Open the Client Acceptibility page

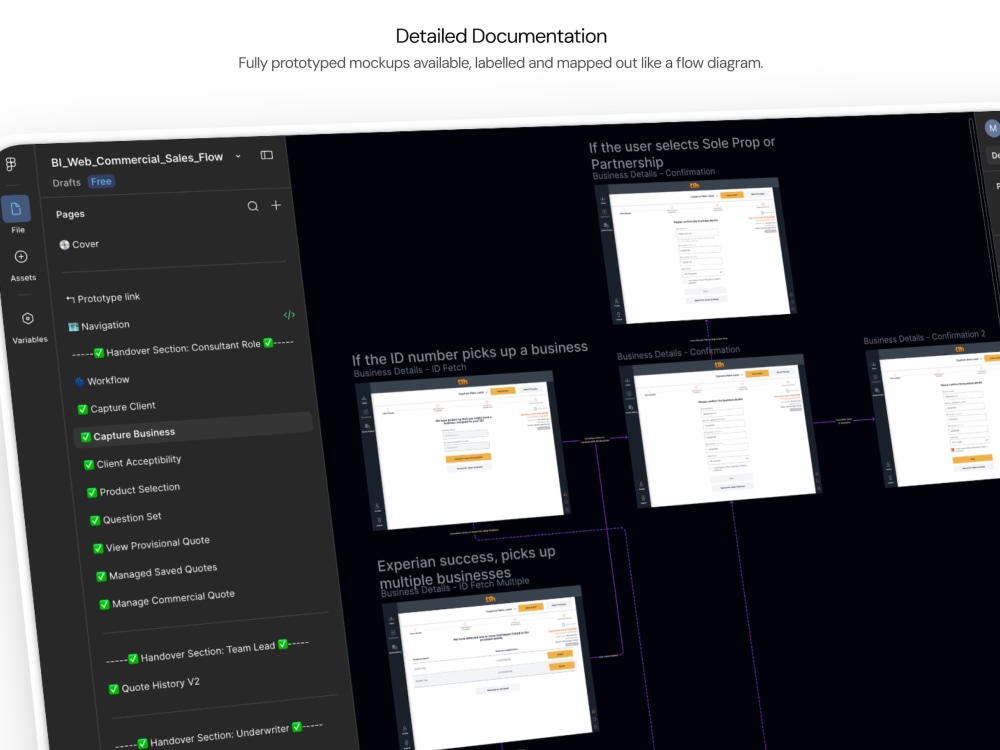[133, 462]
